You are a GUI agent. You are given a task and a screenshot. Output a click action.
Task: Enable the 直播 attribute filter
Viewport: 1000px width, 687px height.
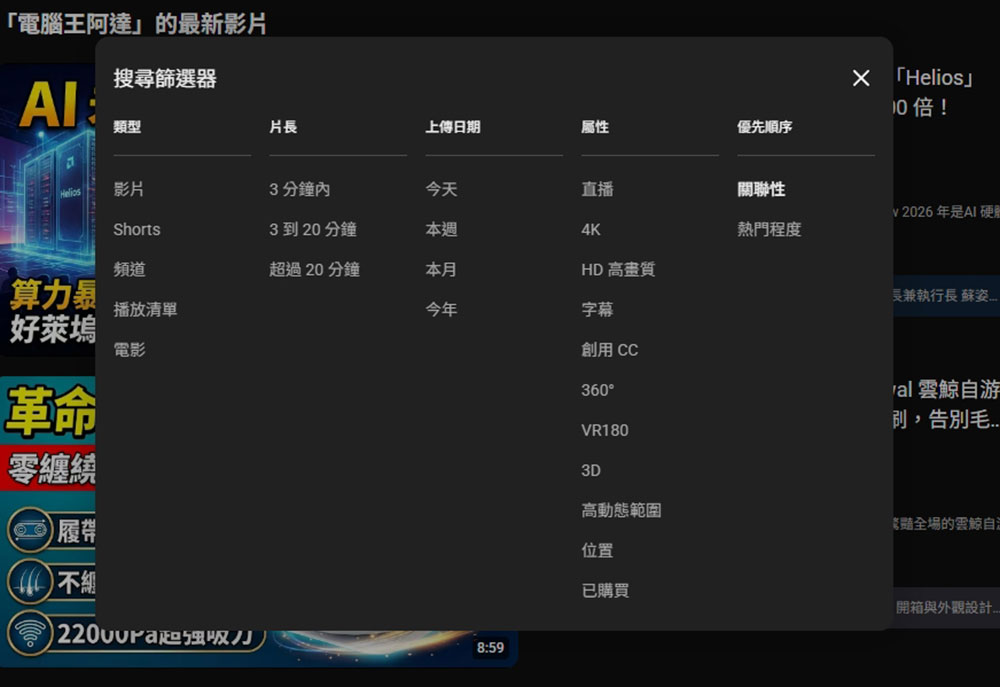coord(595,190)
